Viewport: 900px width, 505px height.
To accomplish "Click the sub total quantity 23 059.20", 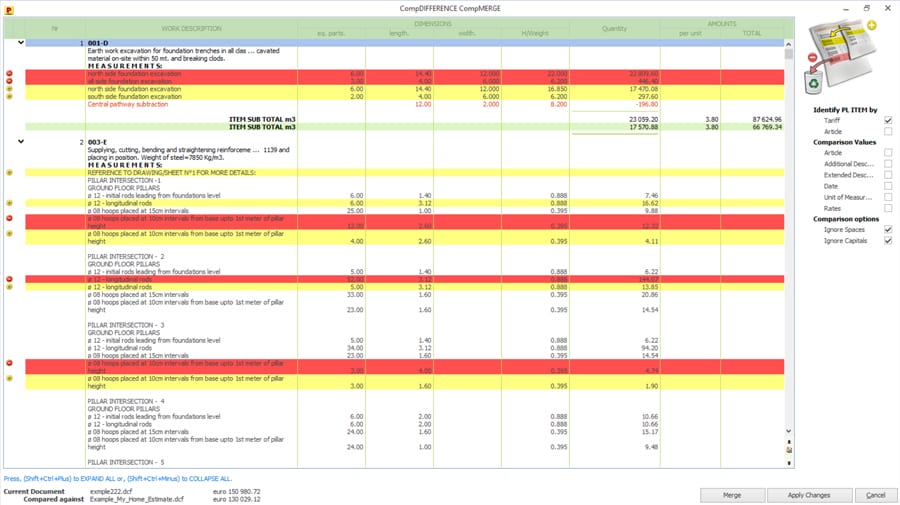I will pos(643,119).
